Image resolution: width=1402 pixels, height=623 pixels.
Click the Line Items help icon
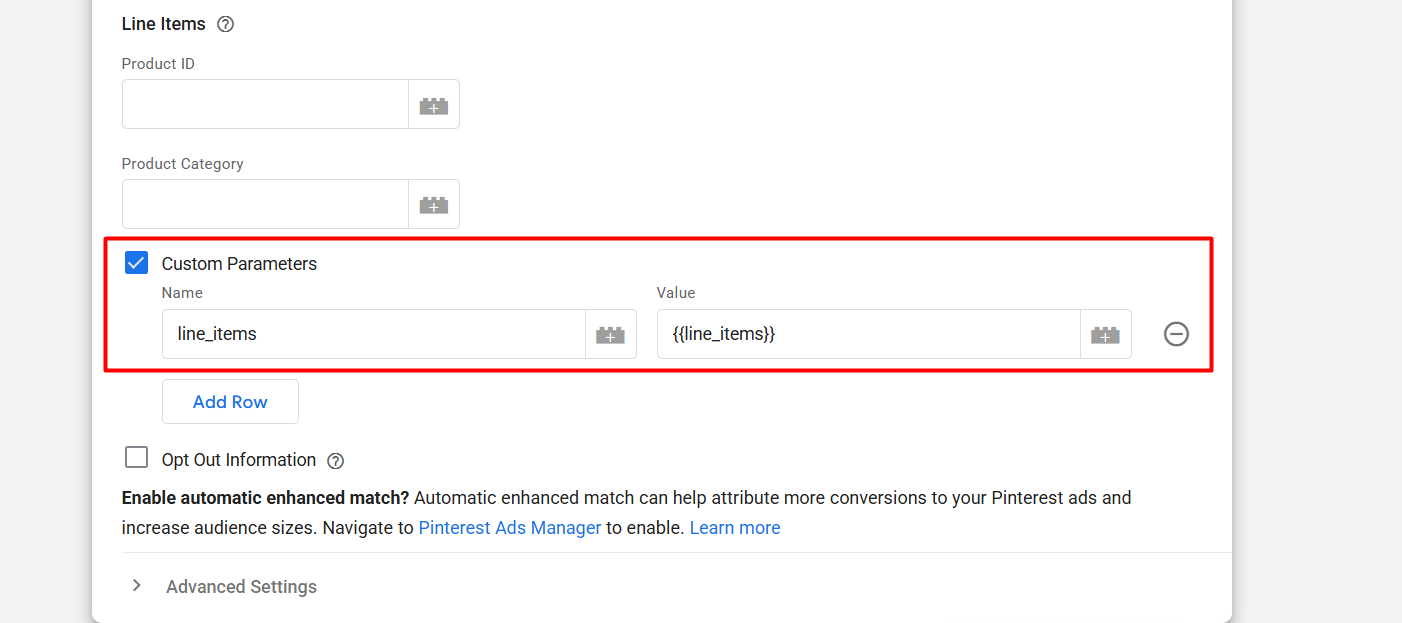point(225,24)
